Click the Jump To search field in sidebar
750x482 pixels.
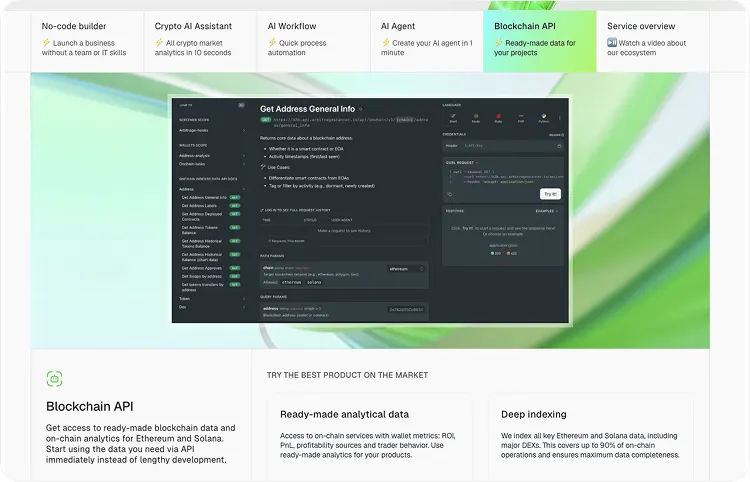click(x=212, y=105)
